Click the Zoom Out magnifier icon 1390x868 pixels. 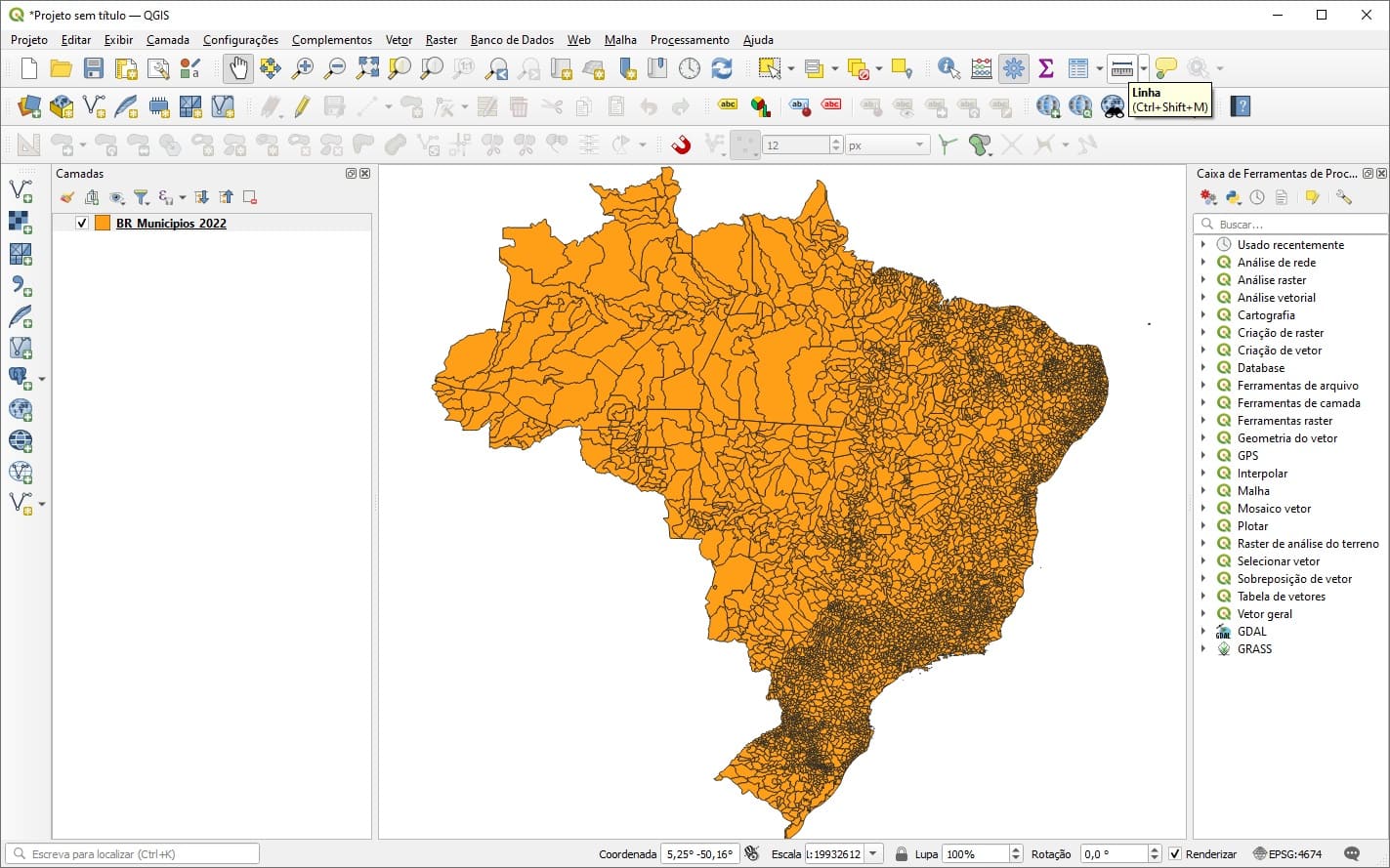[x=335, y=68]
